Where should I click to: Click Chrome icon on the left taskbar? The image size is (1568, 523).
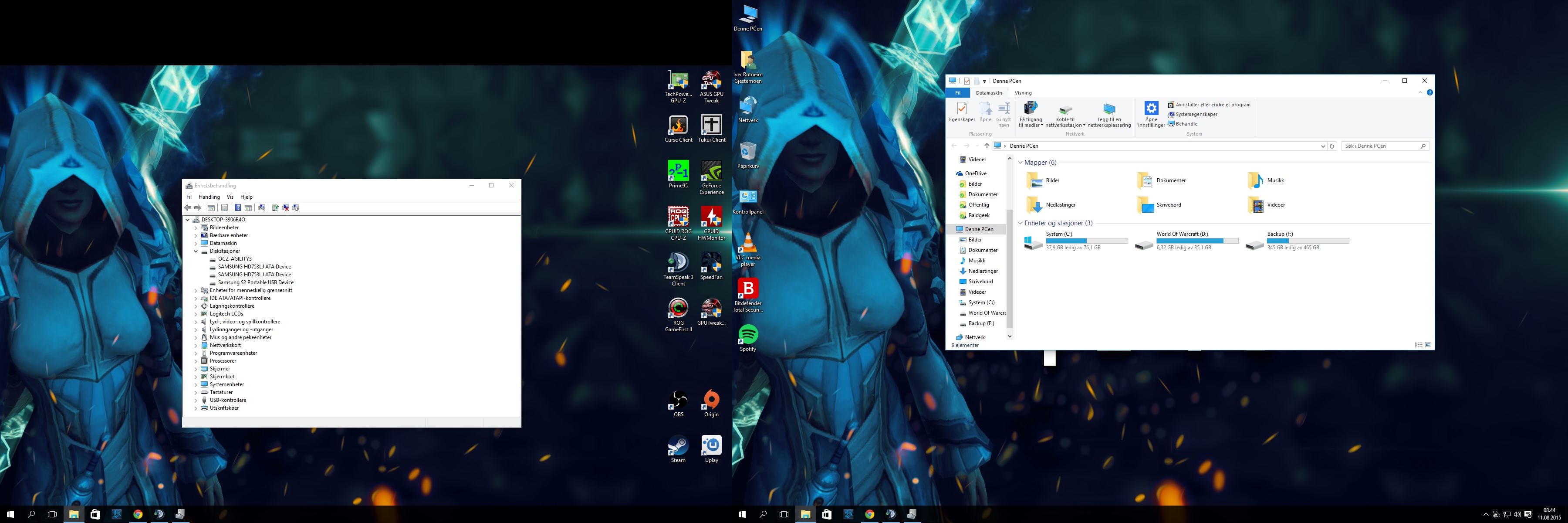(138, 514)
